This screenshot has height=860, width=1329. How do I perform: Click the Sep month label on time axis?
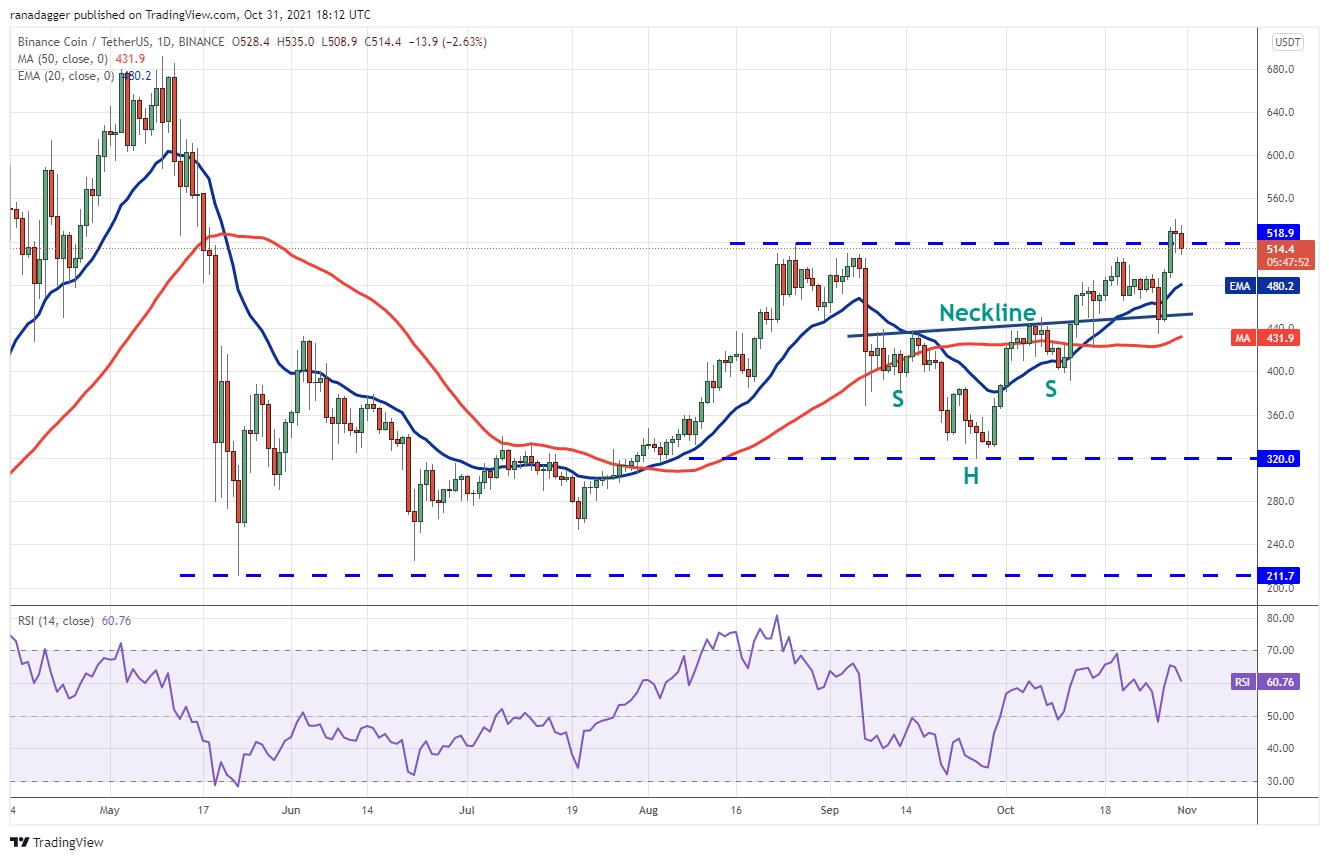(829, 808)
